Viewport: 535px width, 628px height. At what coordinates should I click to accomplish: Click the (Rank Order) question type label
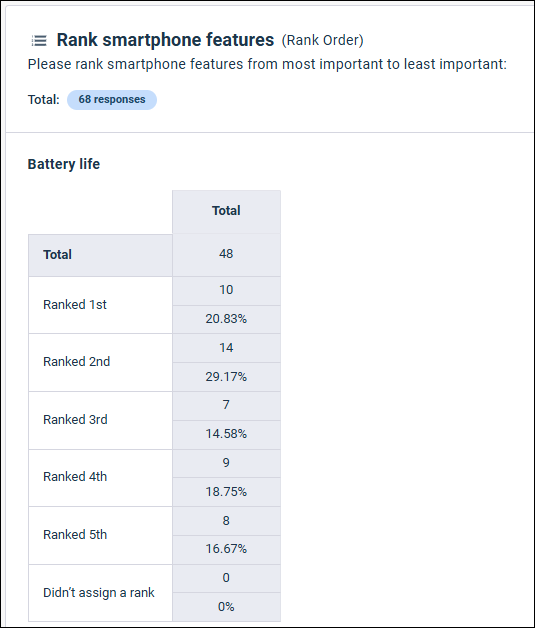point(322,40)
